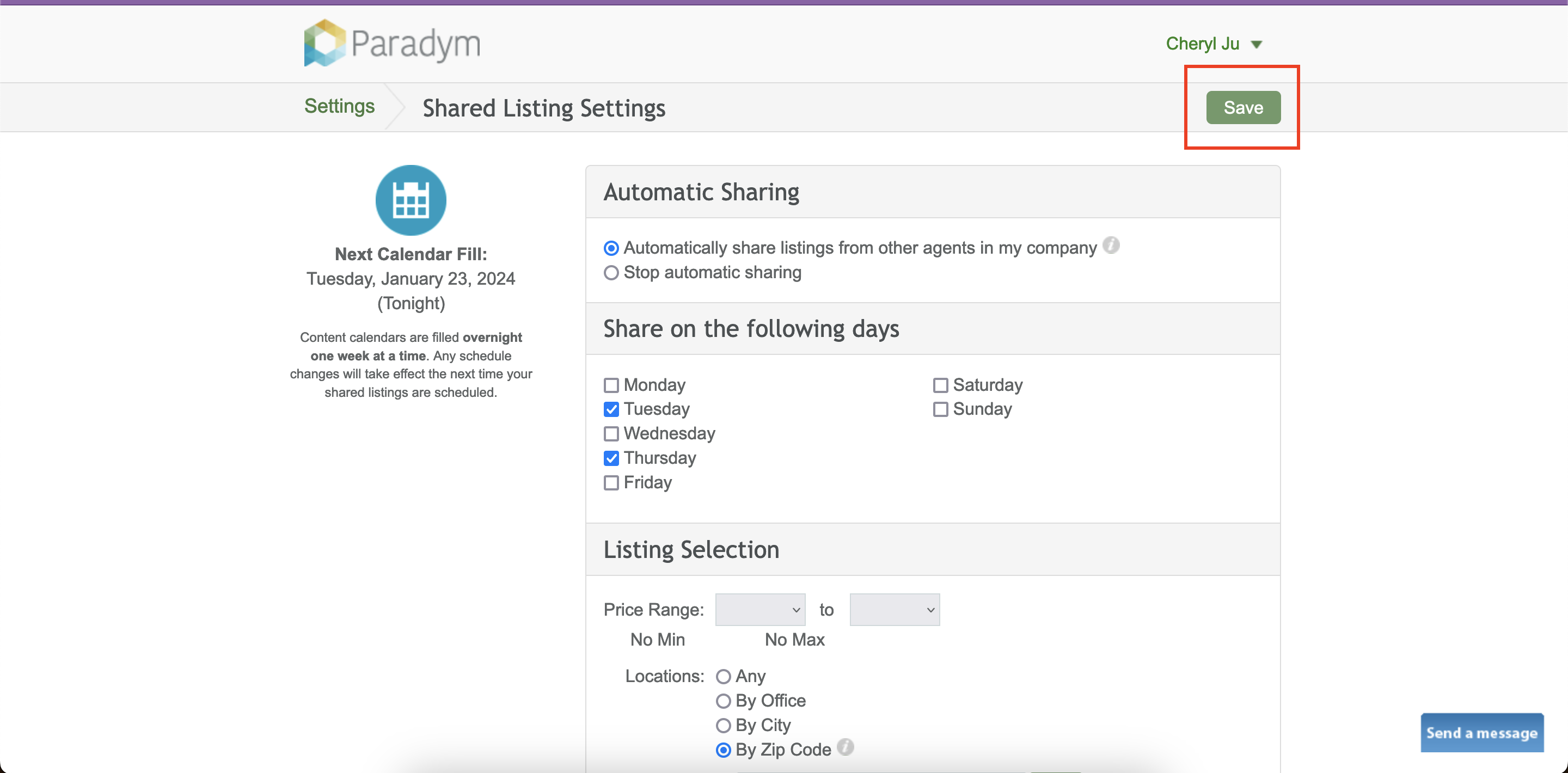Enable sharing on Sunday
The width and height of the screenshot is (1568, 773).
coord(940,409)
